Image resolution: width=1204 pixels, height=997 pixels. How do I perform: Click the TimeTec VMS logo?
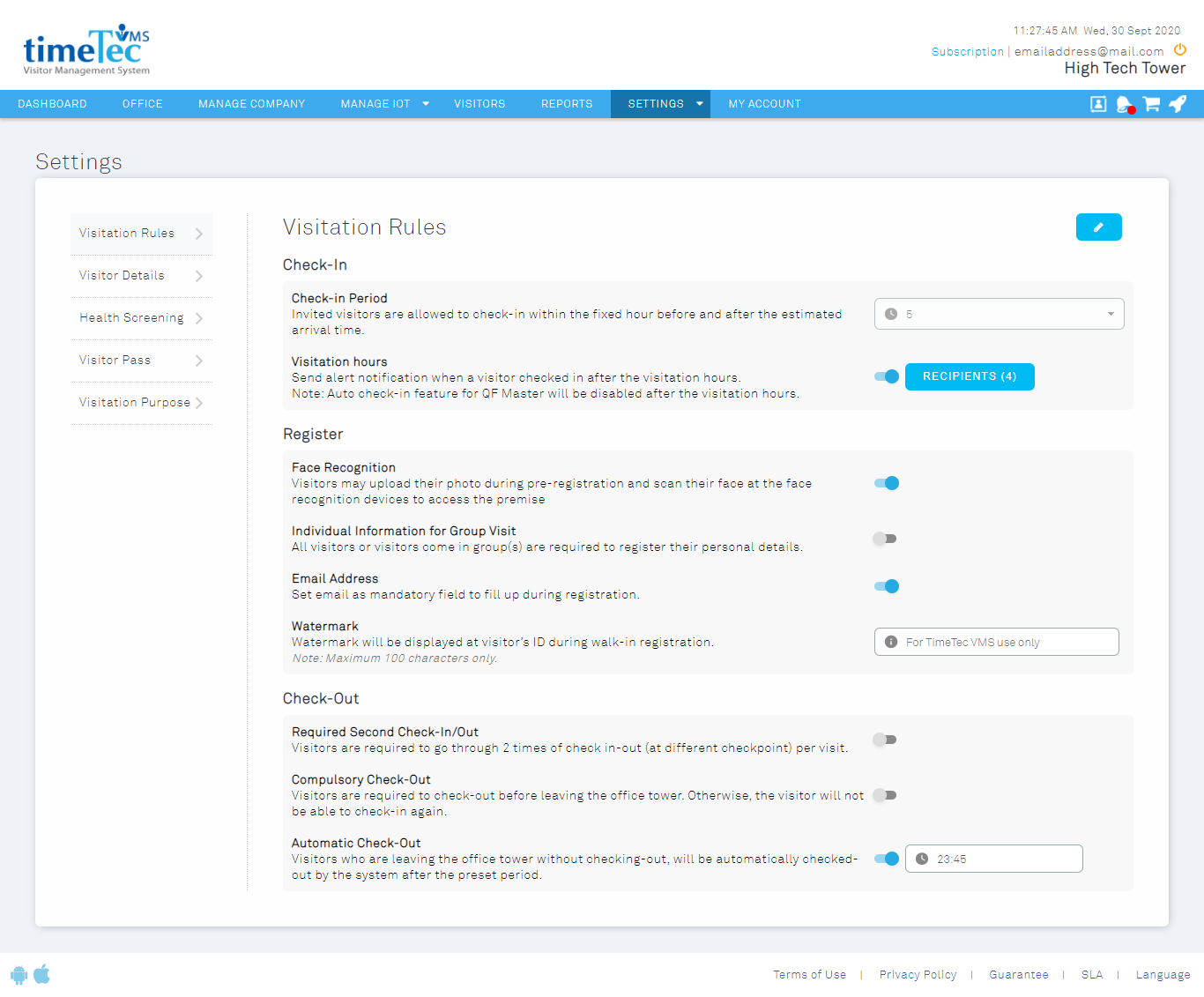point(86,49)
